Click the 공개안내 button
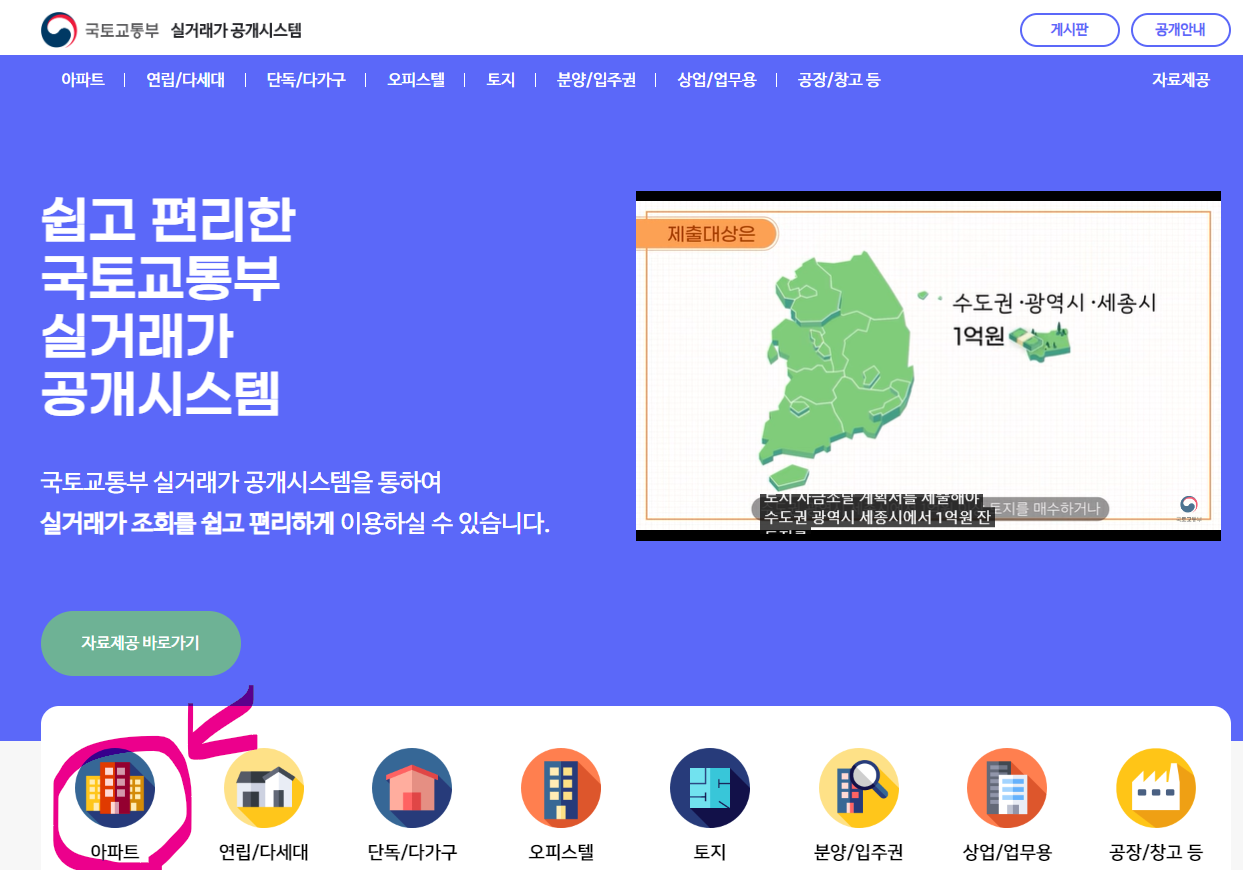 click(1180, 30)
